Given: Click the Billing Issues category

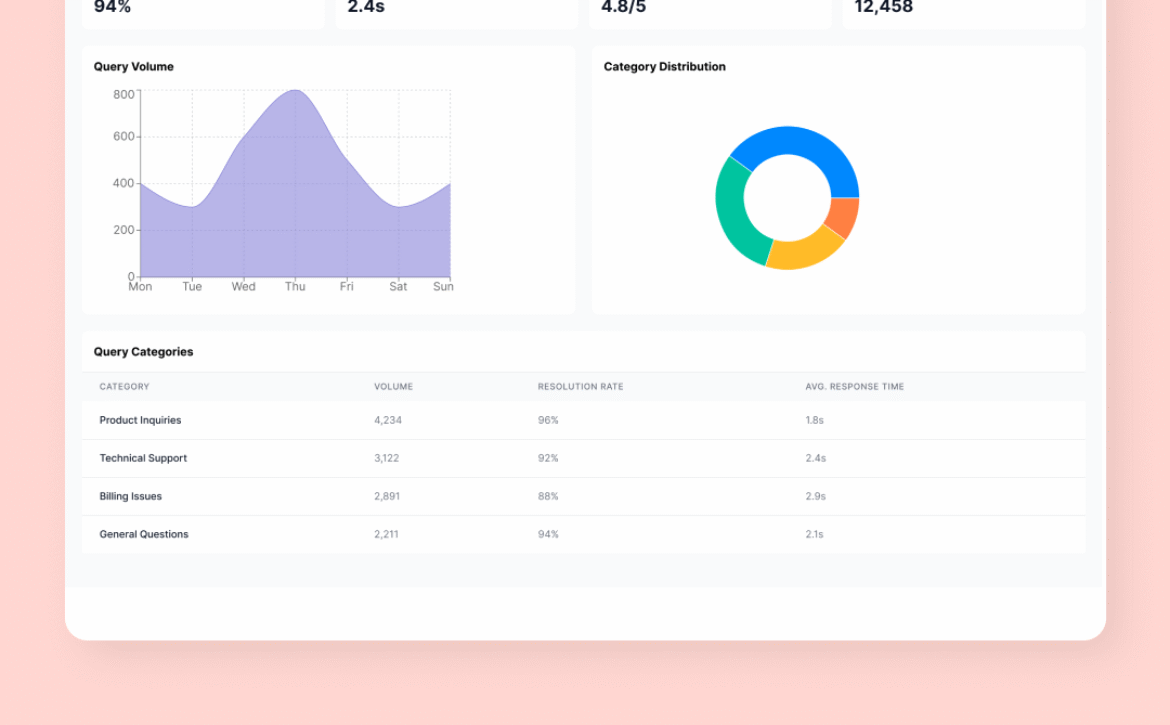Looking at the screenshot, I should pos(130,497).
